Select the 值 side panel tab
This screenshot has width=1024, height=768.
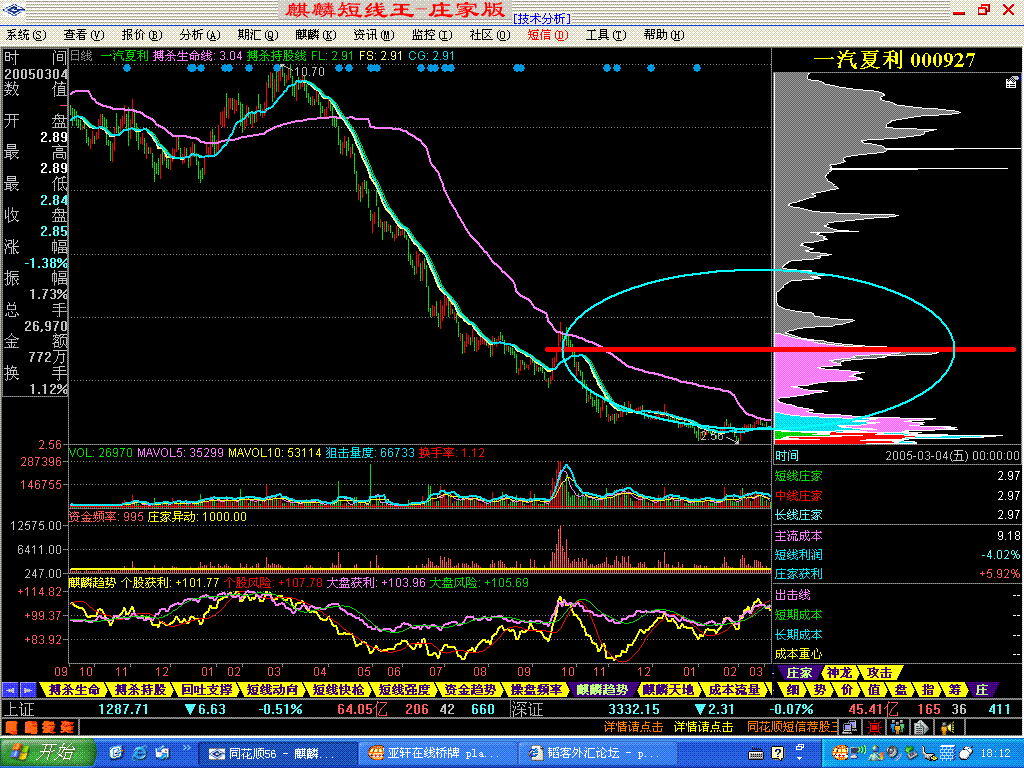[874, 690]
